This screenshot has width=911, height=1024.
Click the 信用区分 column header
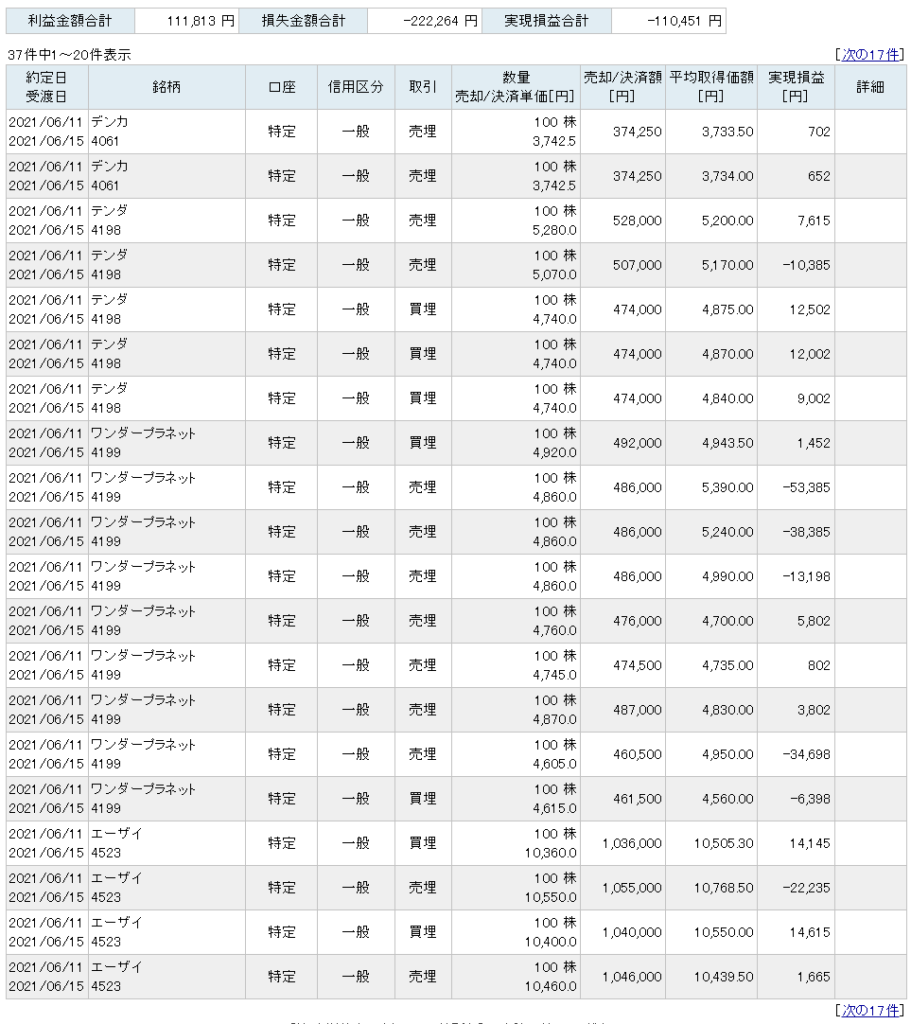(x=356, y=87)
